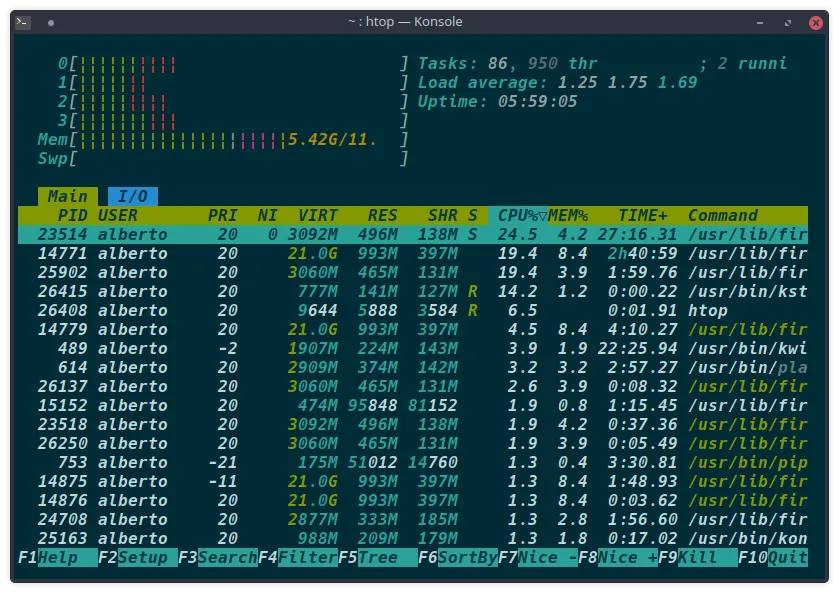Switch to the I/O tab
The width and height of the screenshot is (839, 593).
point(133,196)
